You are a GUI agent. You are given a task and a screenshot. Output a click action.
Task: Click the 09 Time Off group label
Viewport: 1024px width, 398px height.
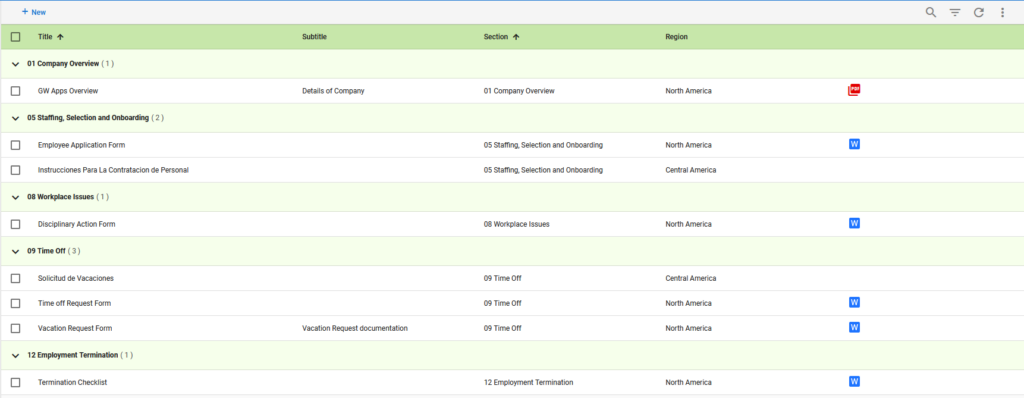pyautogui.click(x=46, y=252)
